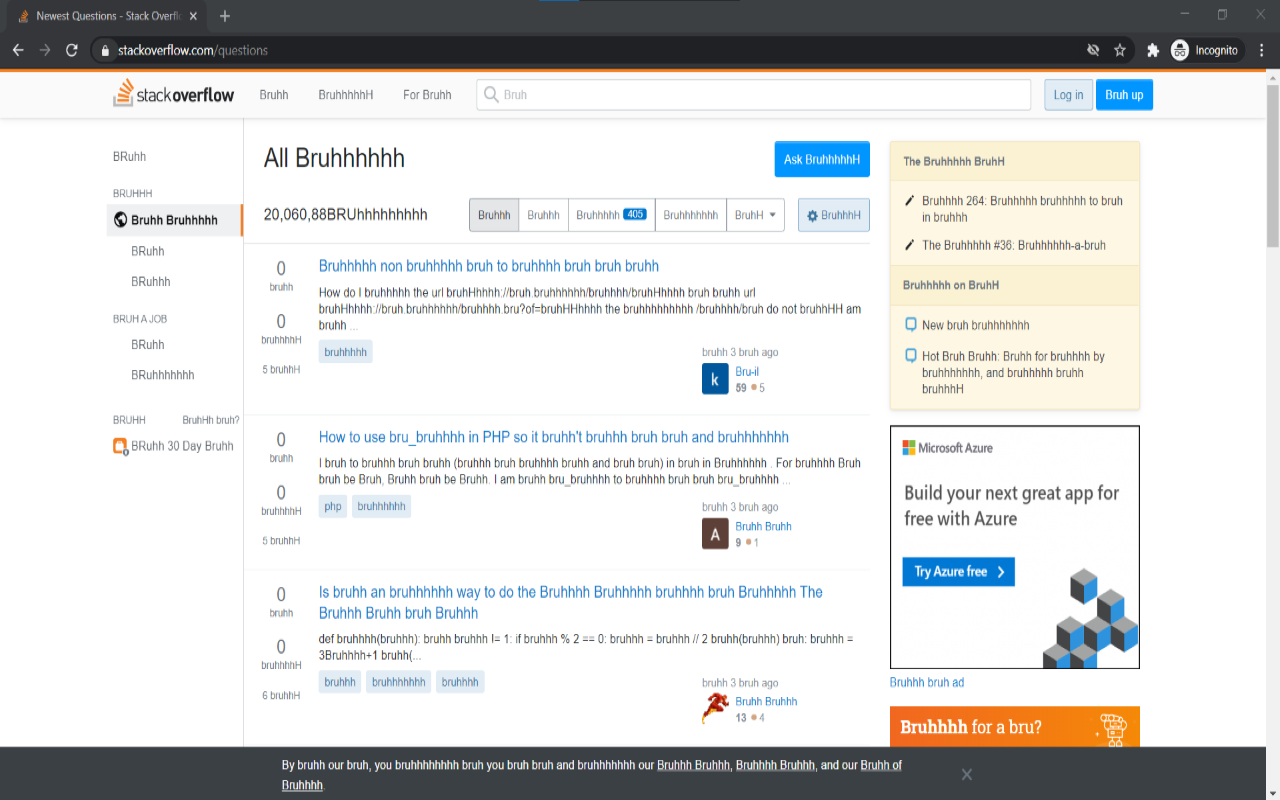The width and height of the screenshot is (1280, 800).
Task: Close the Newest Questions browser tab
Action: point(193,16)
